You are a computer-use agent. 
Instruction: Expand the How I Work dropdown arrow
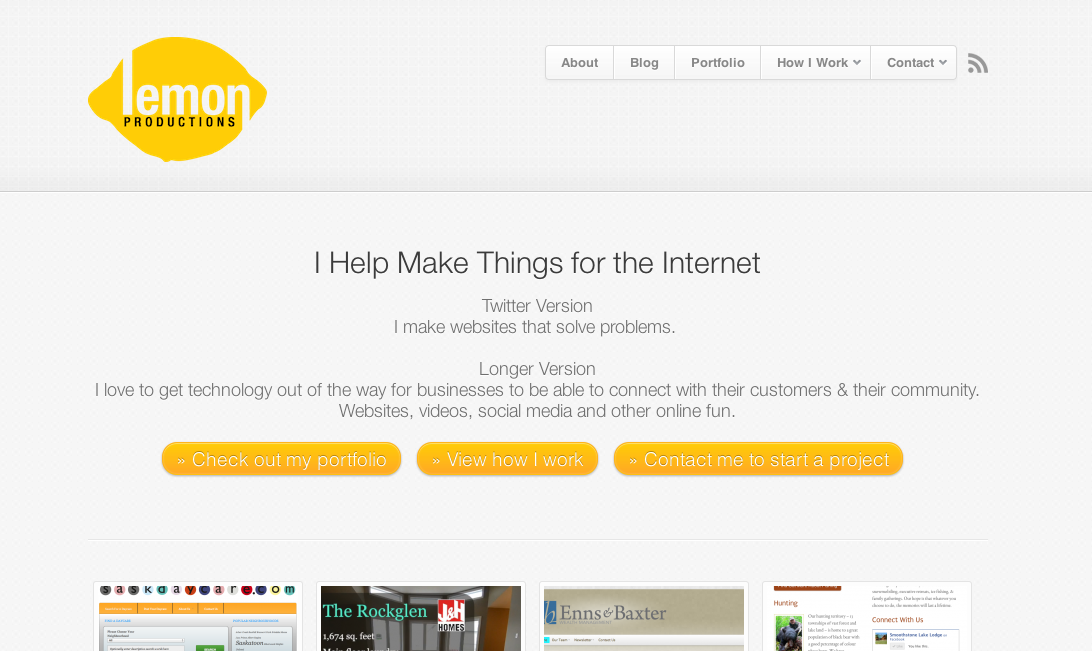[x=857, y=63]
